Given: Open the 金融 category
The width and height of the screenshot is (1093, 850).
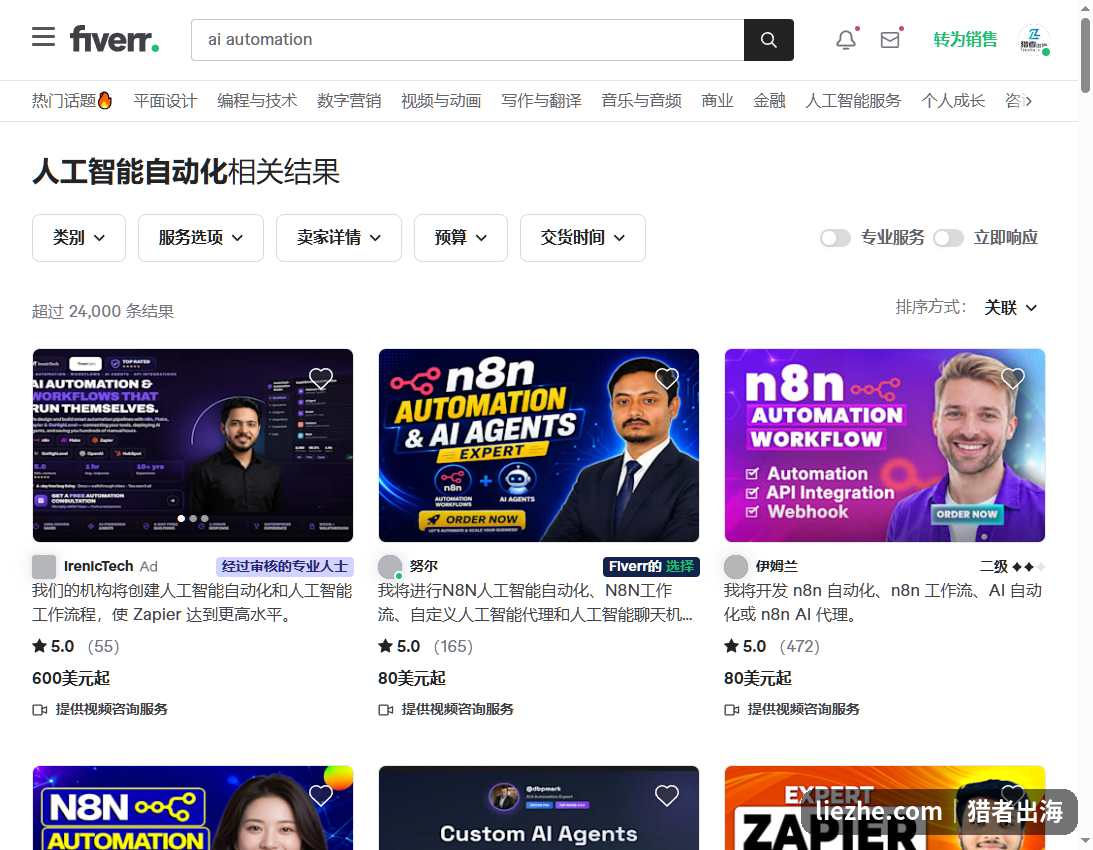Looking at the screenshot, I should tap(770, 100).
